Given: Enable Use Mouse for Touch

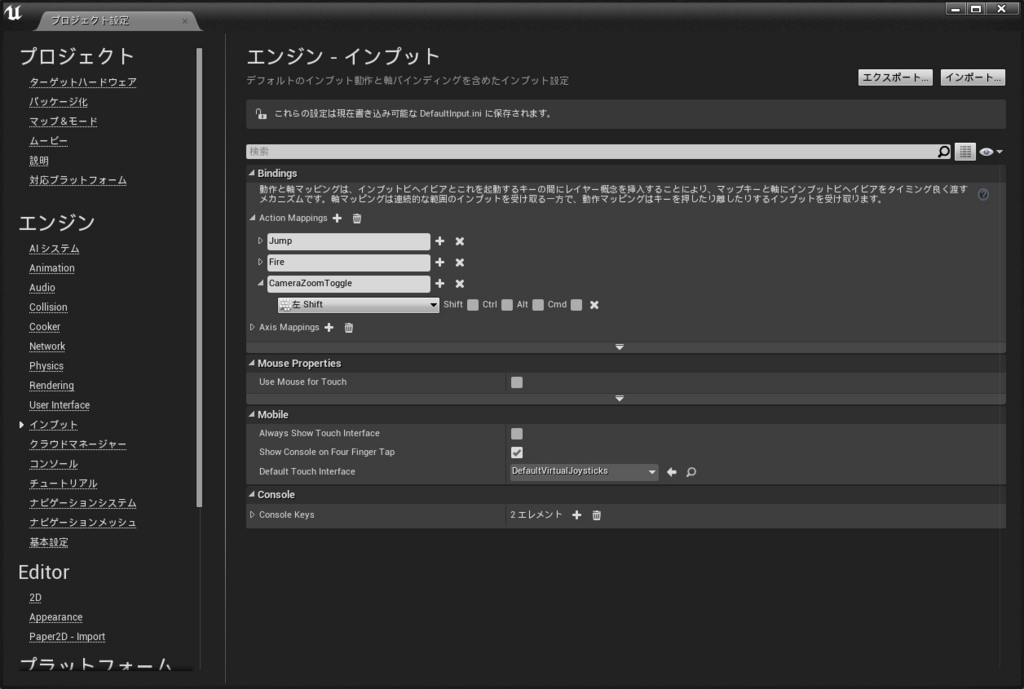Looking at the screenshot, I should click(517, 382).
